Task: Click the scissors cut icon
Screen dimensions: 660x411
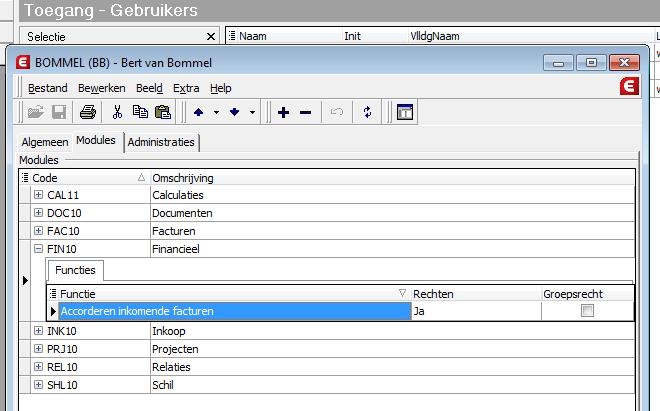Action: [x=117, y=112]
